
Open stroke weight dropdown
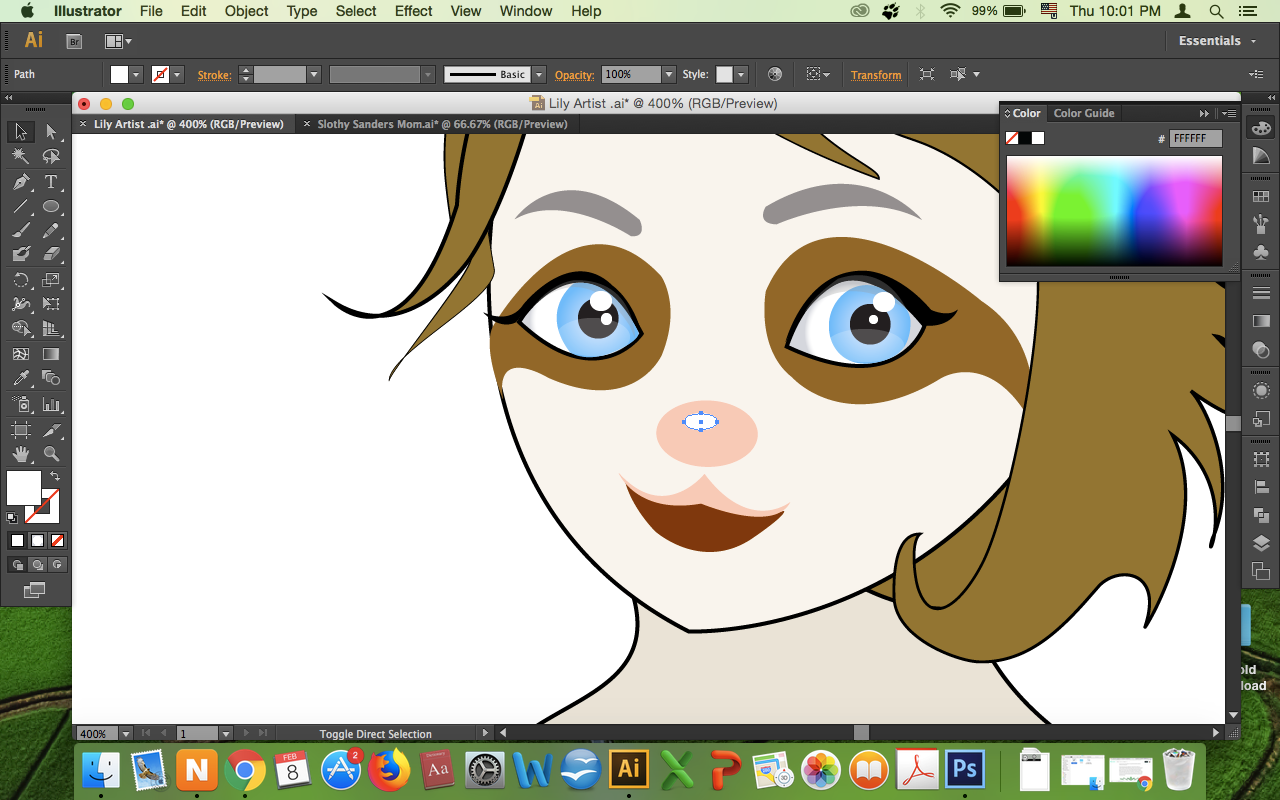[314, 75]
